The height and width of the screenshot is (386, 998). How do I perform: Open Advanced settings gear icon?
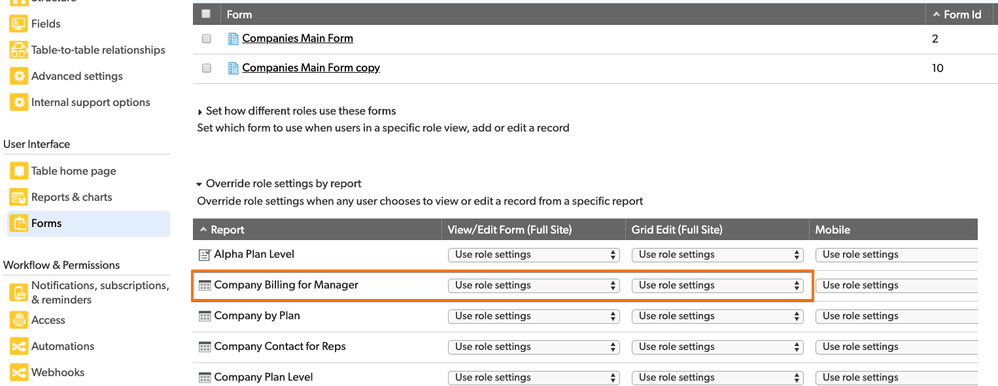[x=18, y=76]
